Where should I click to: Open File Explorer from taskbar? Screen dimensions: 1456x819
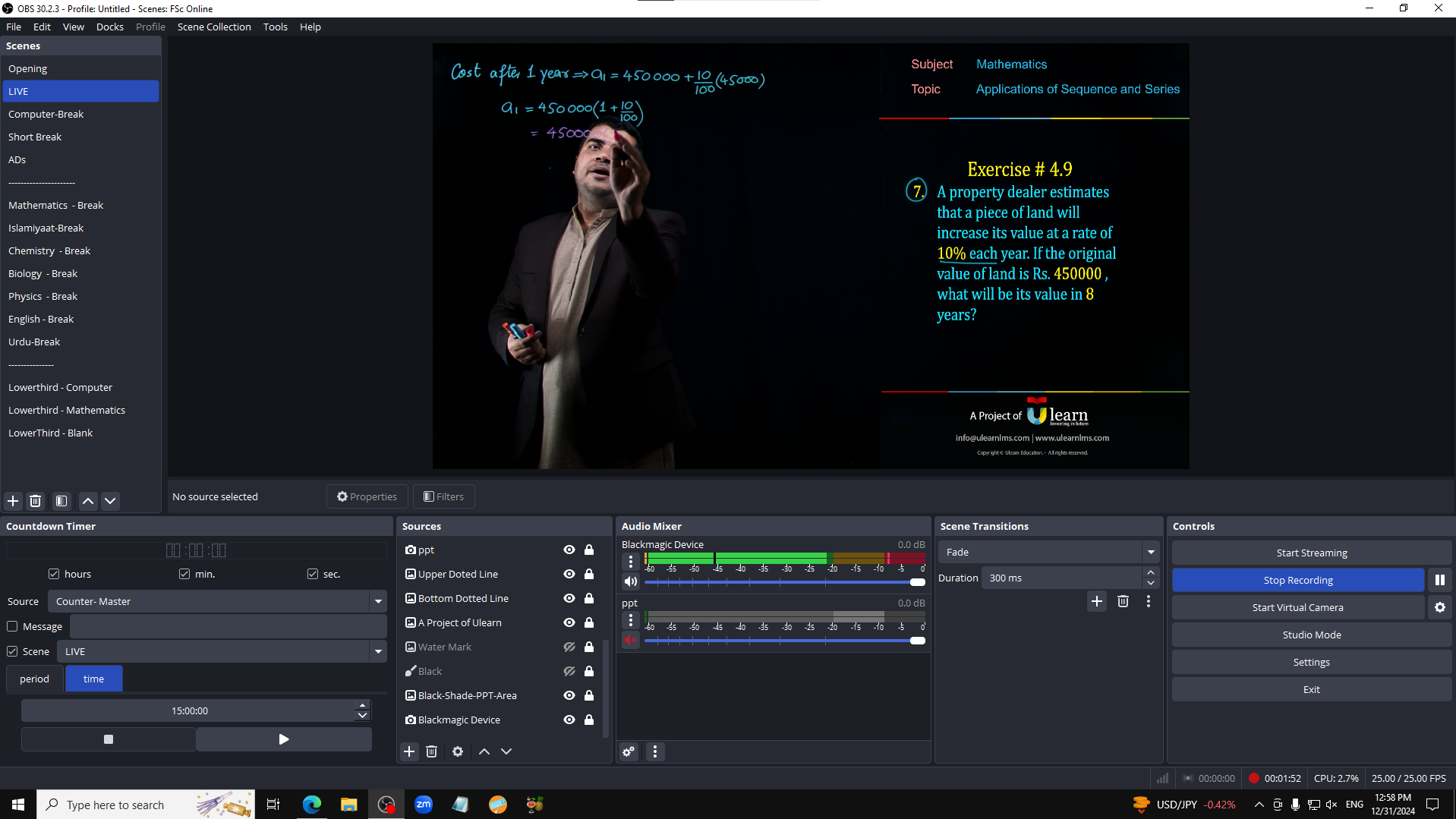click(349, 805)
